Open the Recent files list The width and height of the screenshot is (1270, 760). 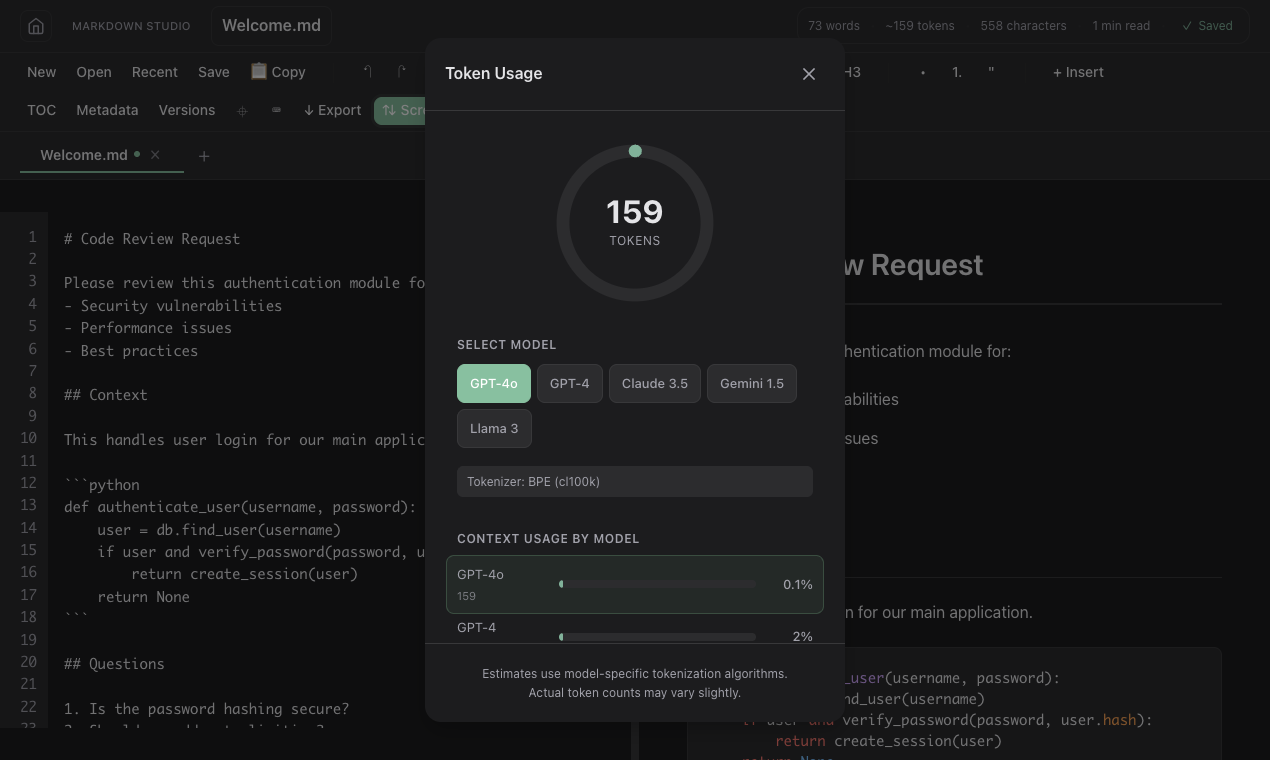click(x=155, y=71)
